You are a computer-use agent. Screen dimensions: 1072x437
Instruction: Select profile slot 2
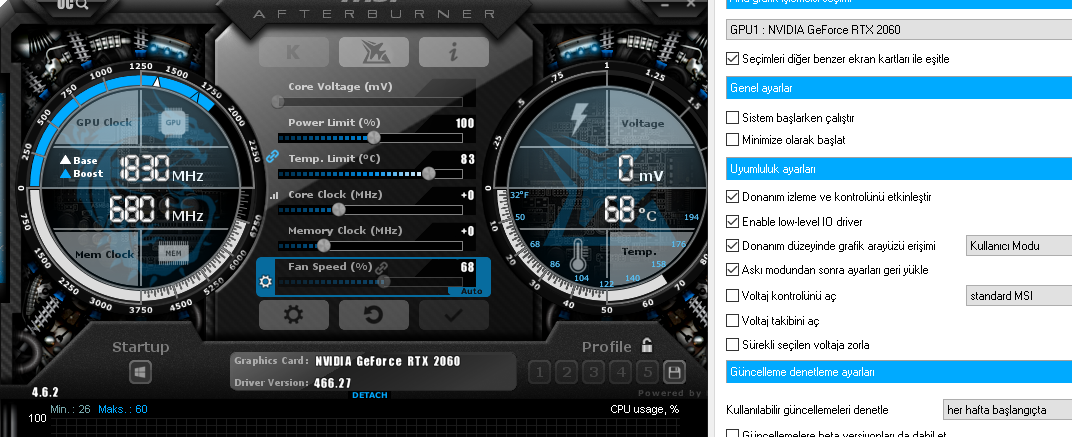click(567, 373)
